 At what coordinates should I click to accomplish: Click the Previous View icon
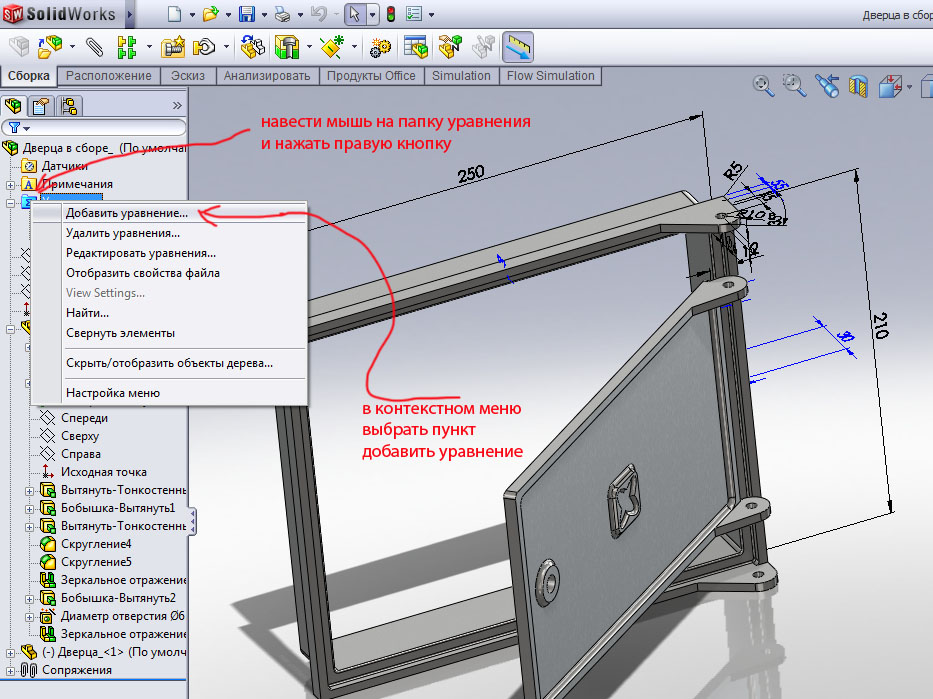(827, 86)
